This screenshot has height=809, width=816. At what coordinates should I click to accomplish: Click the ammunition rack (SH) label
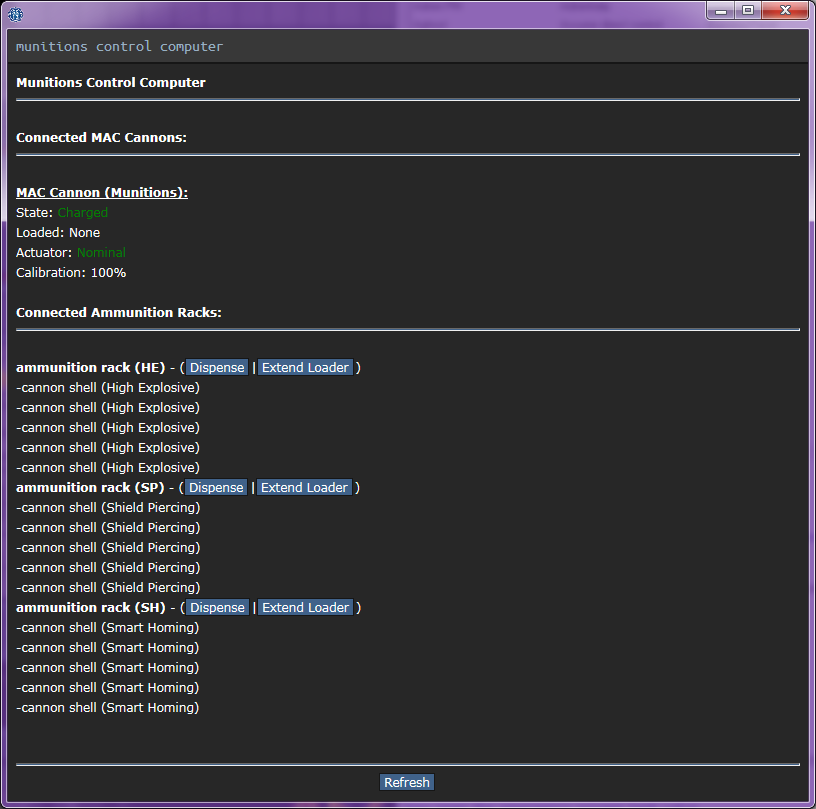(x=90, y=608)
